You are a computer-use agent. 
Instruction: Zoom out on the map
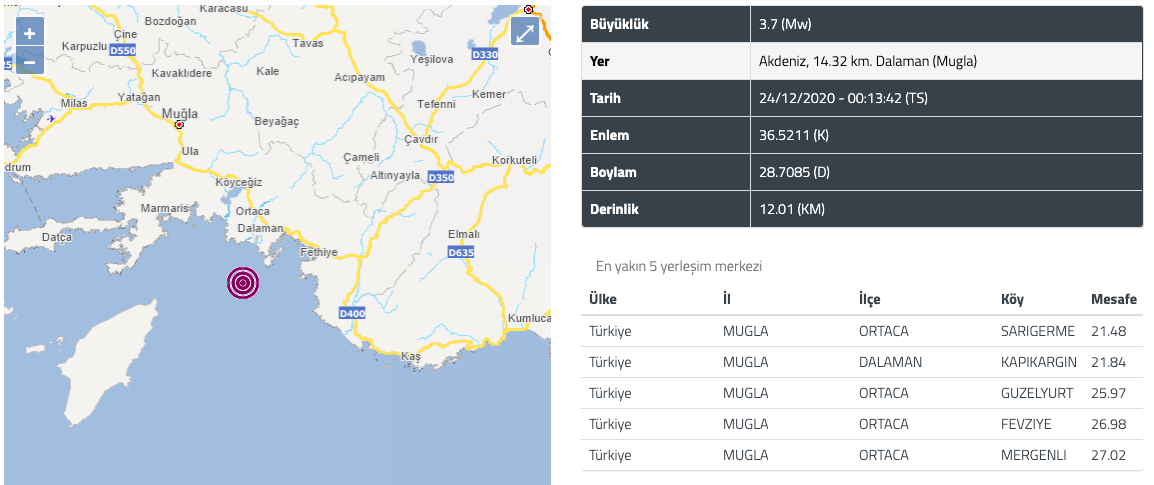click(29, 61)
